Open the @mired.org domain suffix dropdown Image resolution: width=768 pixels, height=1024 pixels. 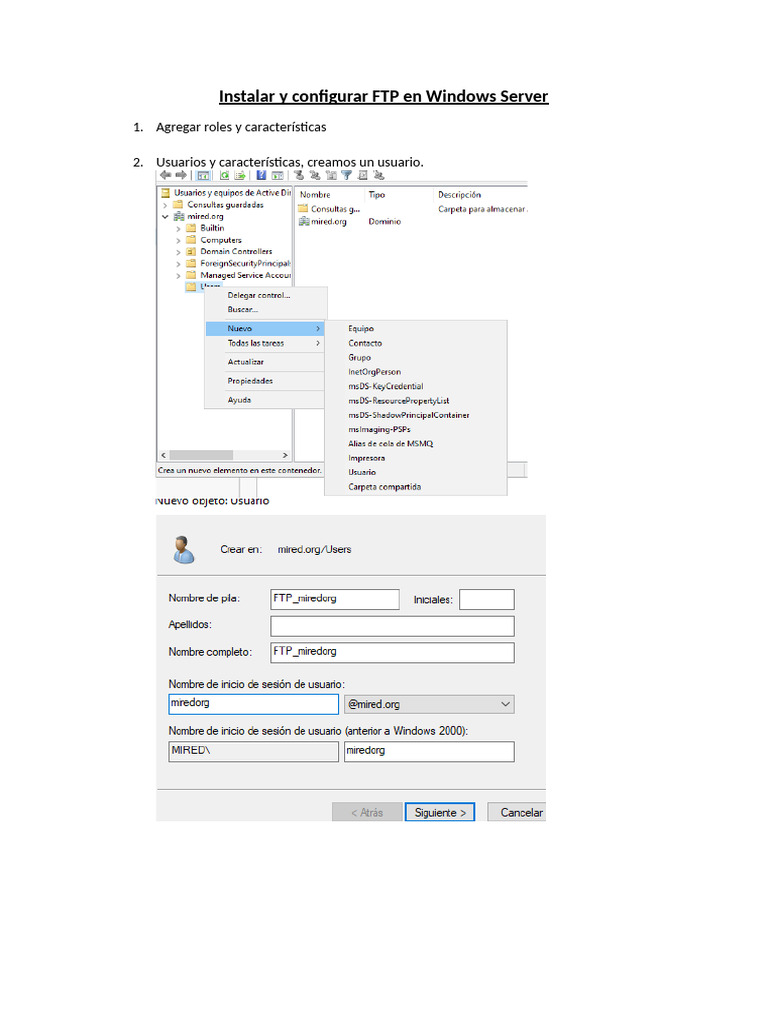click(x=505, y=704)
